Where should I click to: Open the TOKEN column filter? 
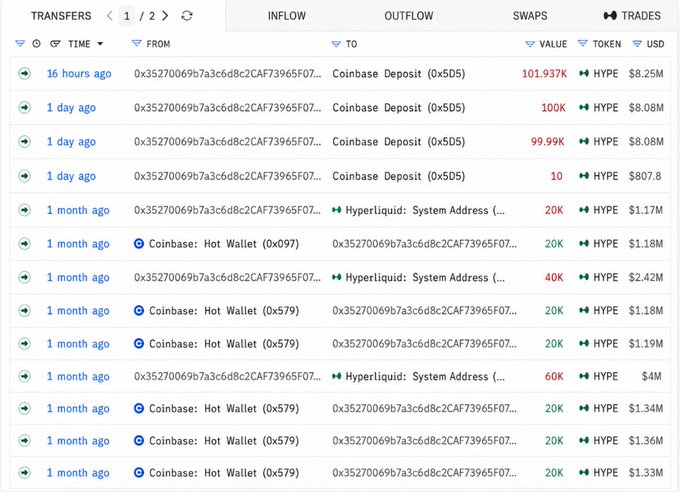pyautogui.click(x=583, y=43)
